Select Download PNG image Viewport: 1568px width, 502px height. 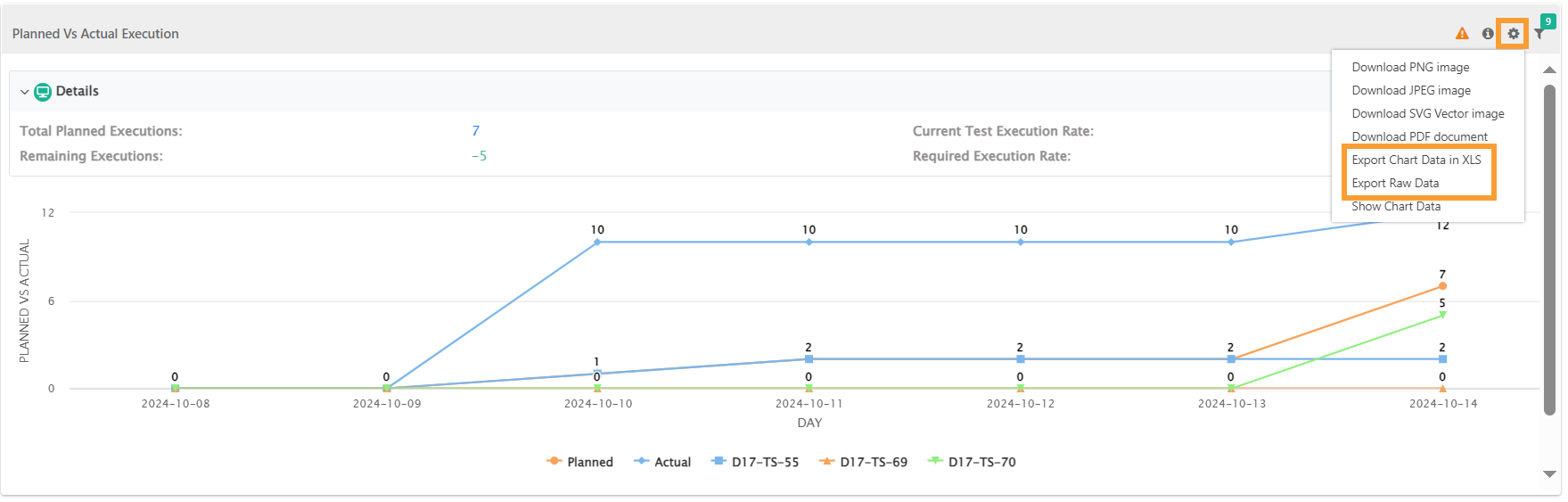click(x=1410, y=68)
